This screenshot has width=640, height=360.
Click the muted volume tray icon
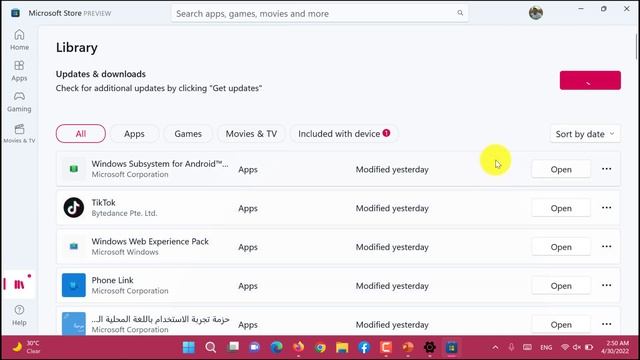coord(576,347)
